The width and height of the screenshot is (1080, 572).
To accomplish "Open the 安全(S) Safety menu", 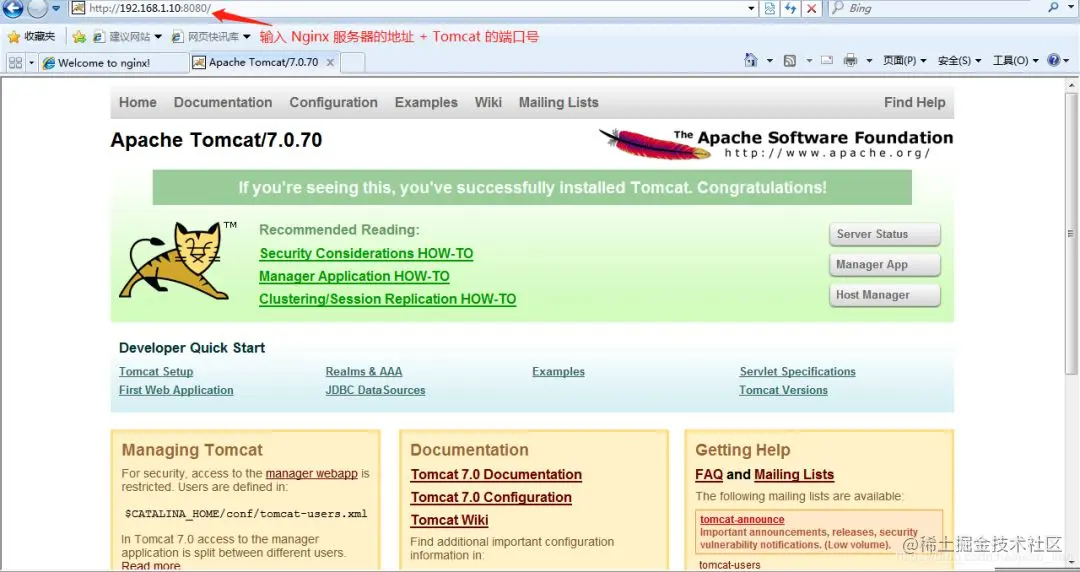I will (959, 61).
